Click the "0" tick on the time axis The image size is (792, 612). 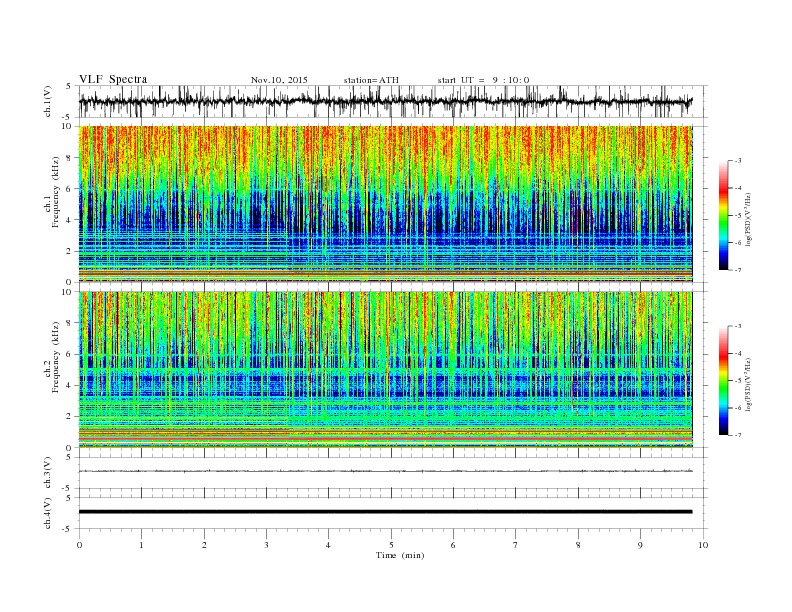coord(79,545)
